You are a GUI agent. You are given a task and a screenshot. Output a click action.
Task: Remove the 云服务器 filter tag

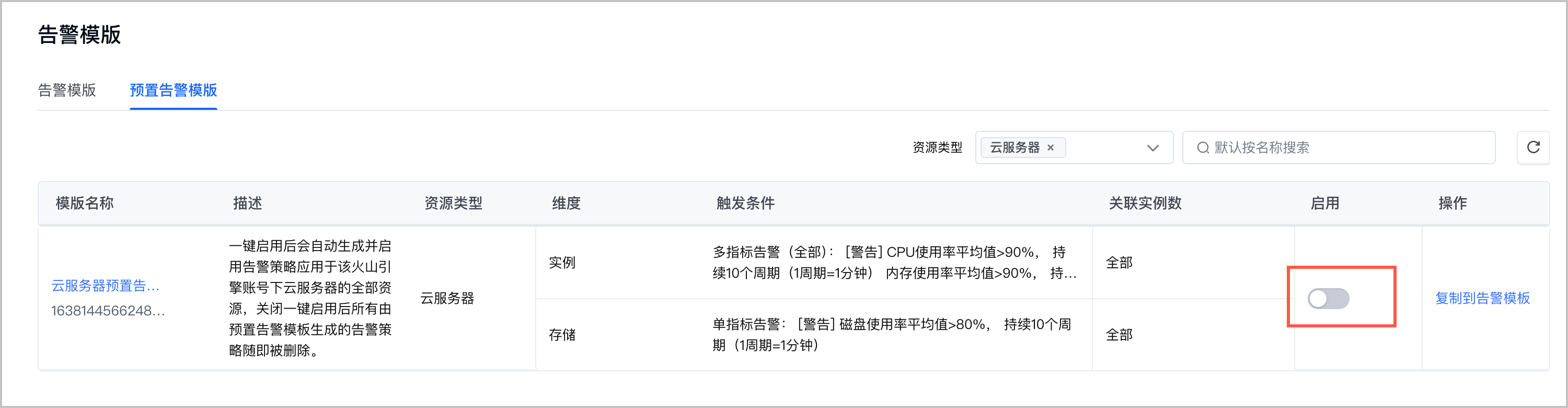click(1050, 148)
